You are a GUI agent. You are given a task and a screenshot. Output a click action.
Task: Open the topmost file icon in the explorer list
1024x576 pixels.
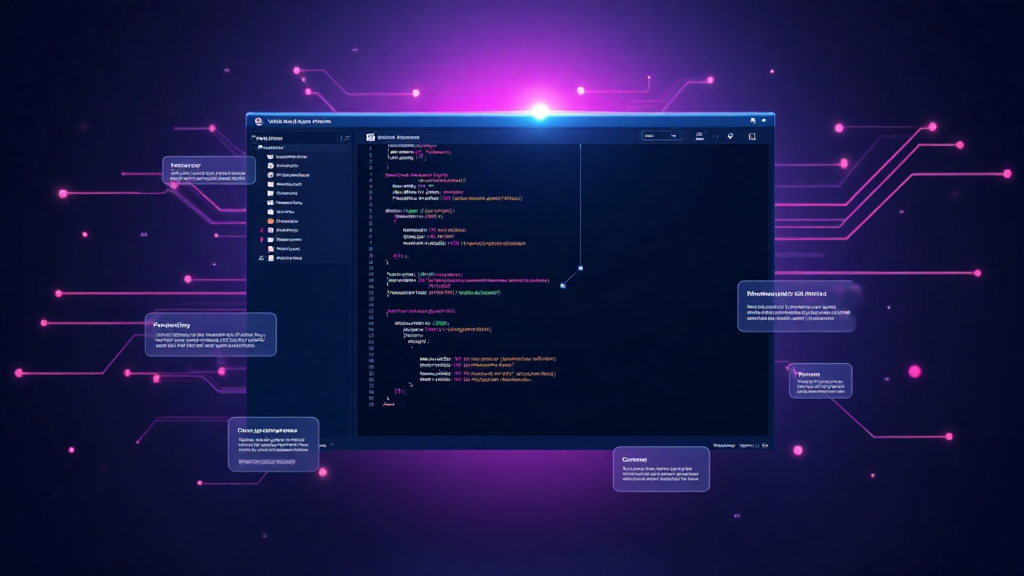pos(272,157)
